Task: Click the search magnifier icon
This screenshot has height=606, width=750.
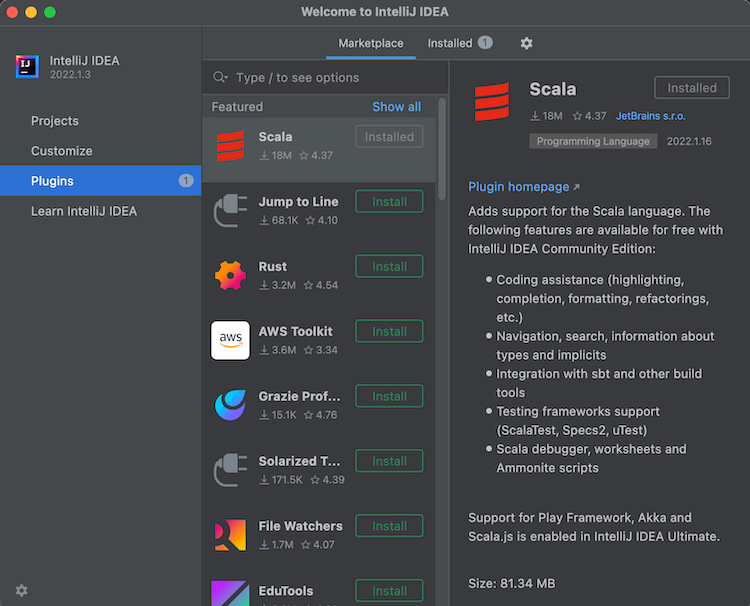Action: [x=220, y=77]
